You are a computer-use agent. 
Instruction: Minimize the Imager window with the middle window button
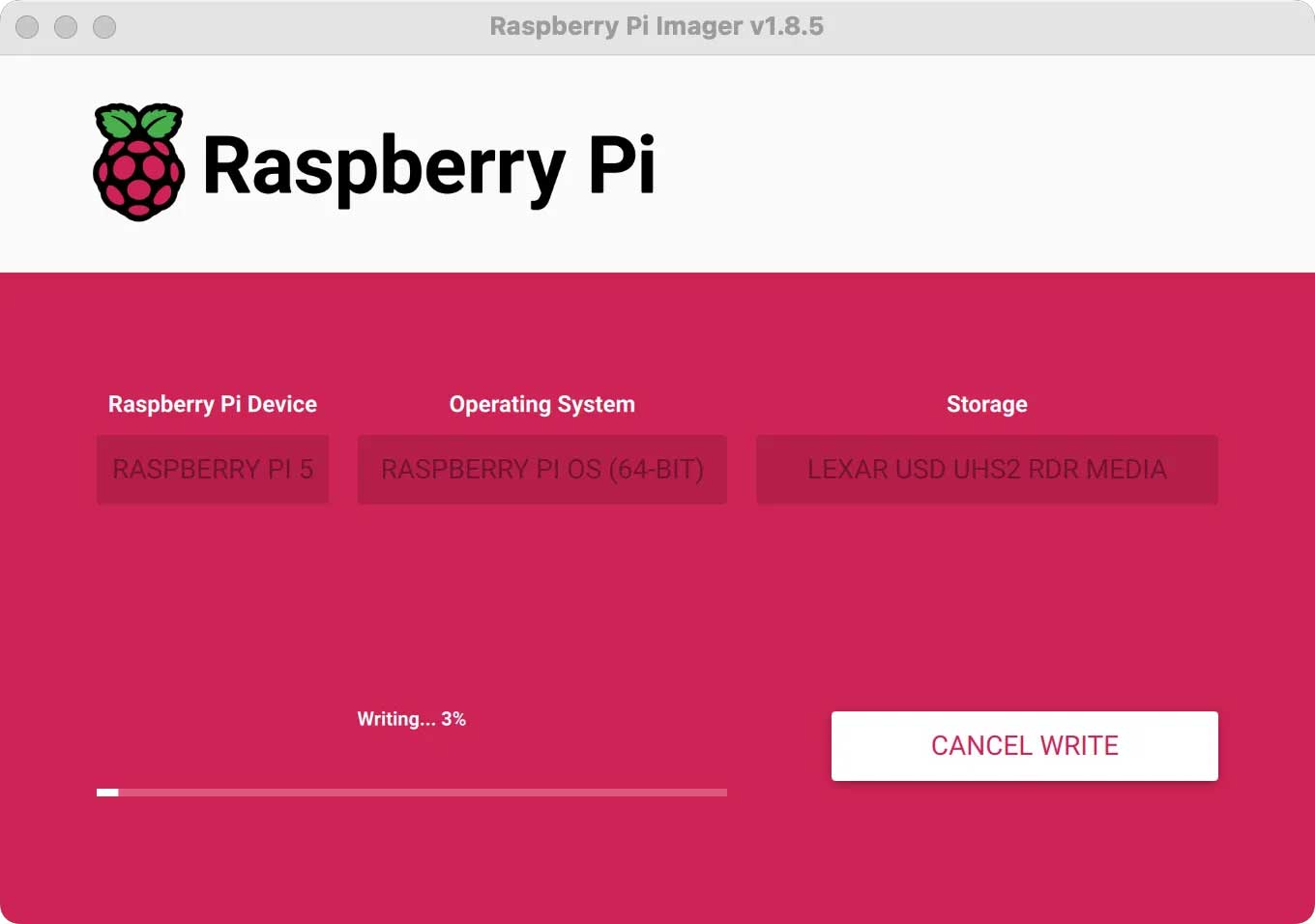66,27
